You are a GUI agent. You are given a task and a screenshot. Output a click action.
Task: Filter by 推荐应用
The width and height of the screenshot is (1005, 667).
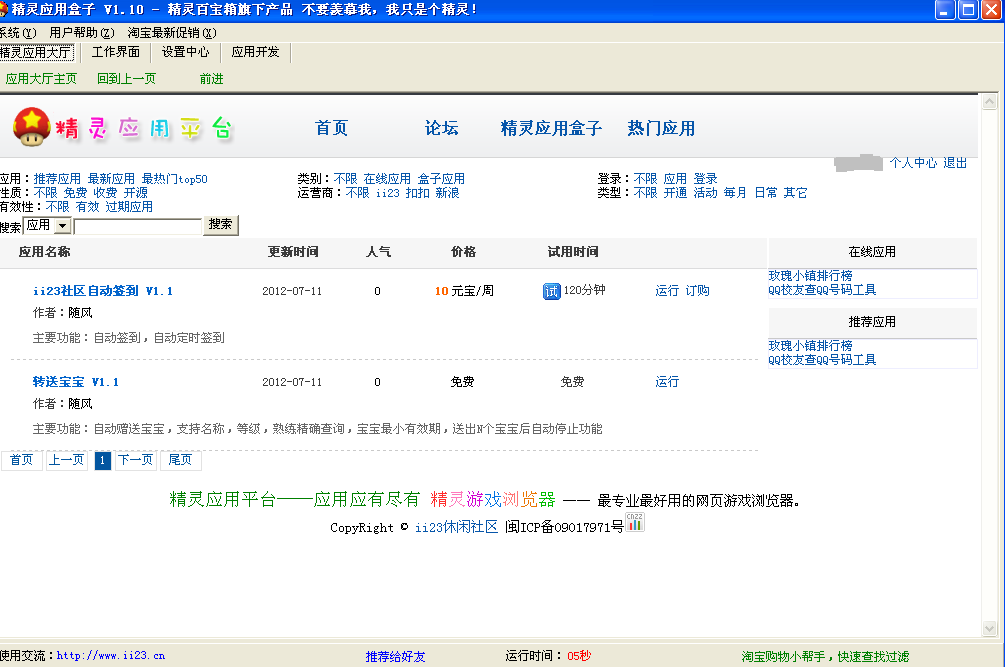pyautogui.click(x=57, y=179)
